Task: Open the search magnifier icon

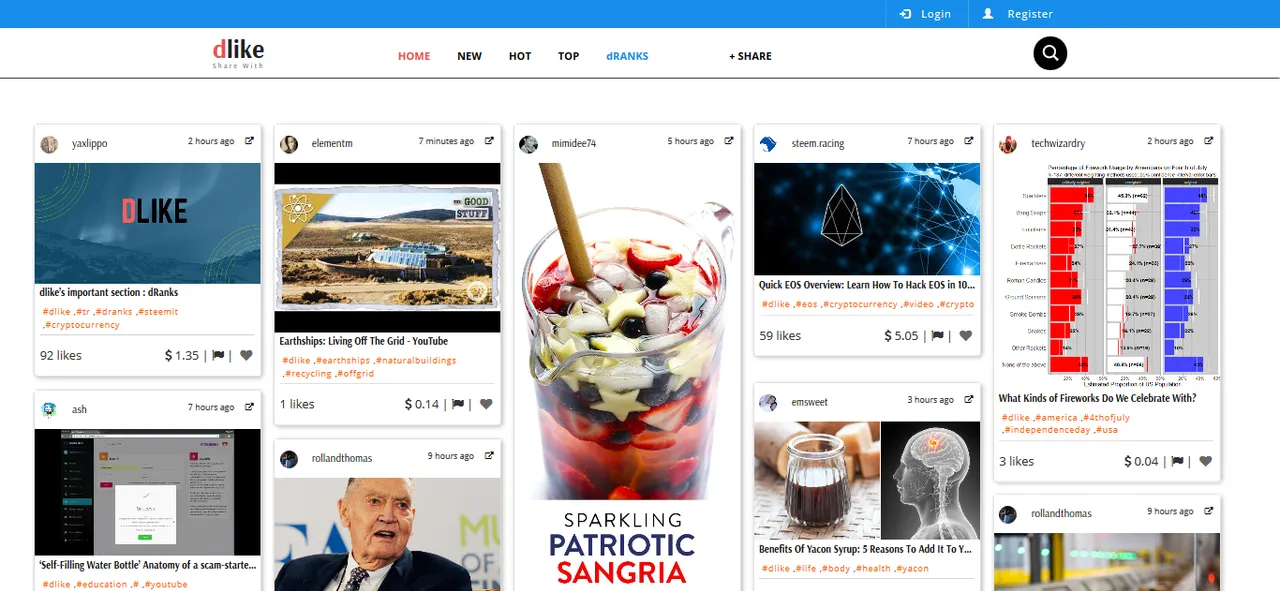Action: [1050, 53]
